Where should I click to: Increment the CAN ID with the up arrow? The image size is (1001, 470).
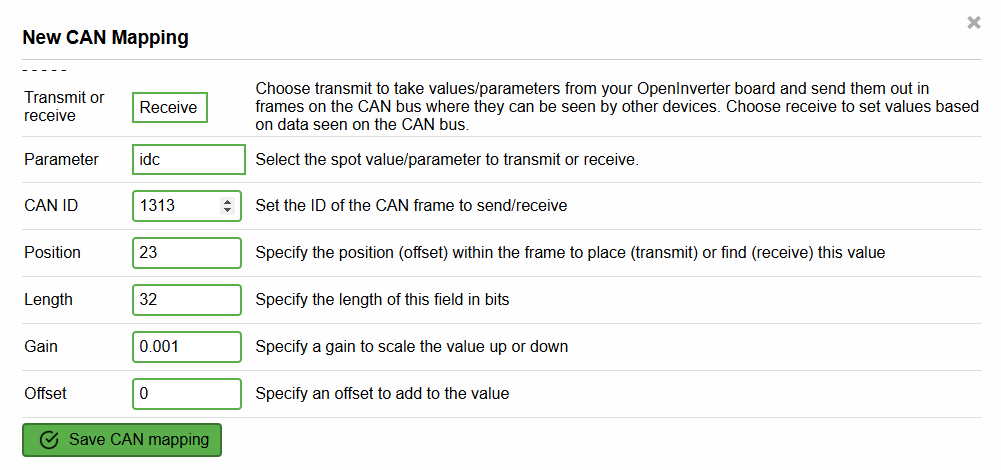228,201
